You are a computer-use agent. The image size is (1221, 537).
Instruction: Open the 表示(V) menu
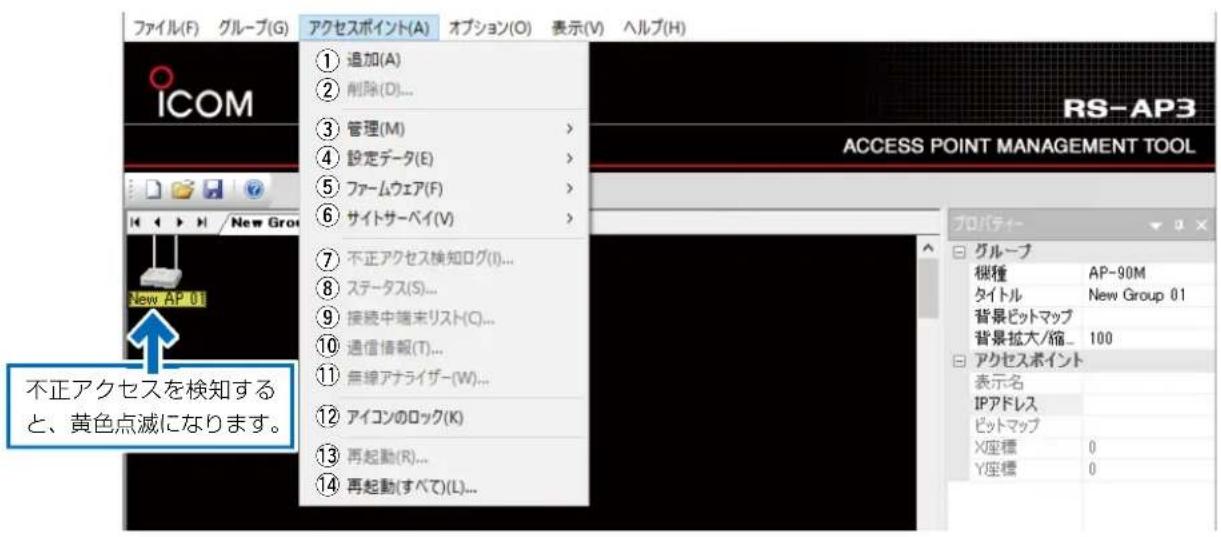[579, 28]
